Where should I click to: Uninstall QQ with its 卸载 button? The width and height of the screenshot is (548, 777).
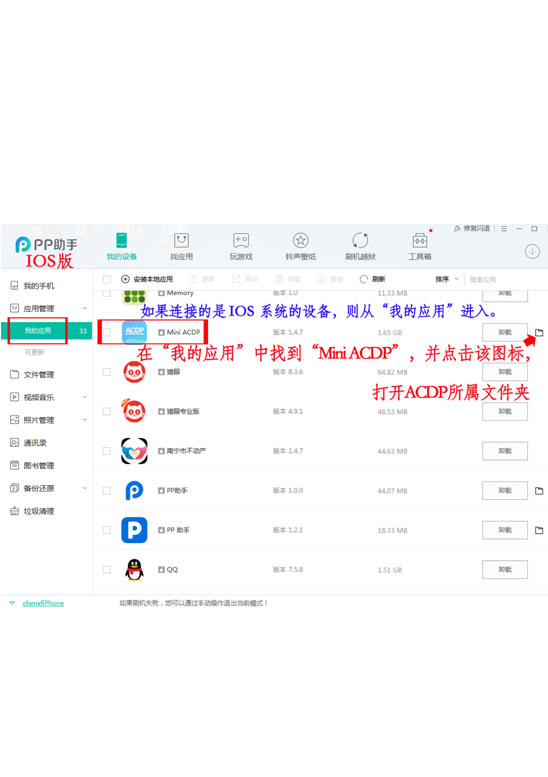click(505, 570)
